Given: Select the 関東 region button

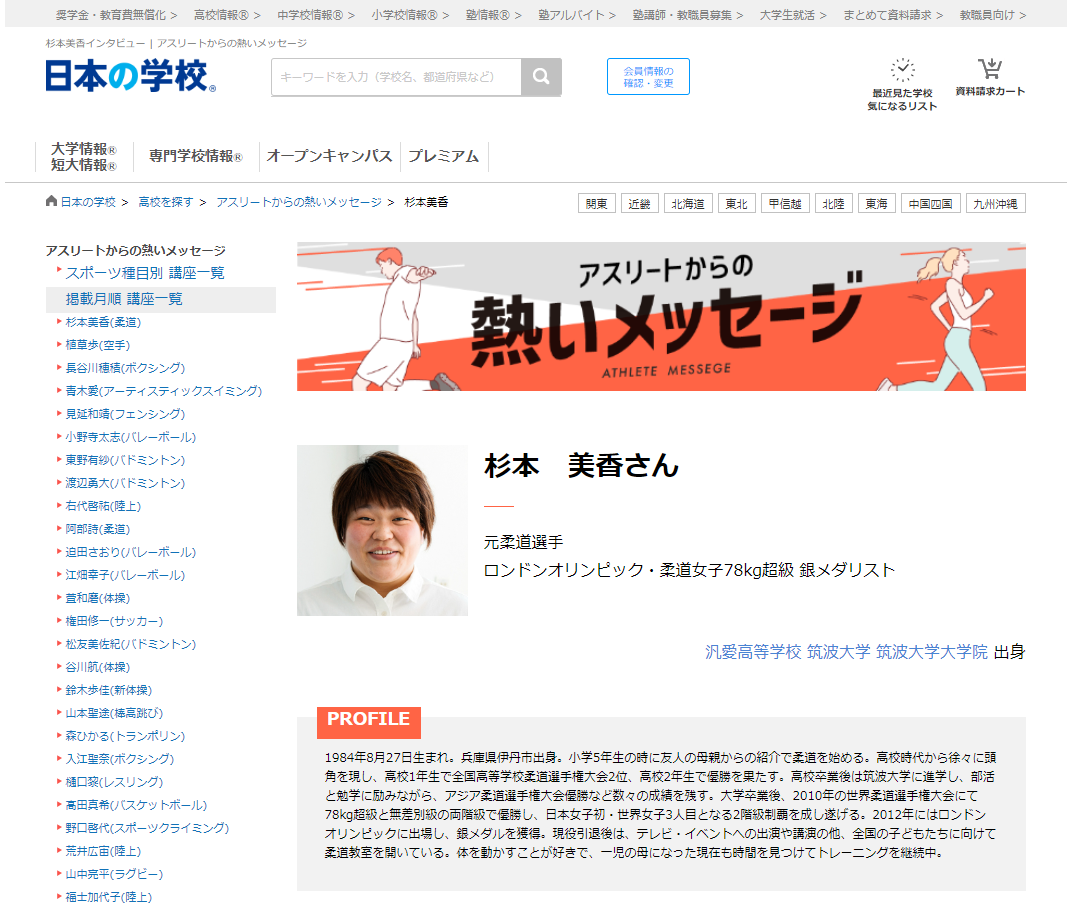Looking at the screenshot, I should (x=597, y=203).
